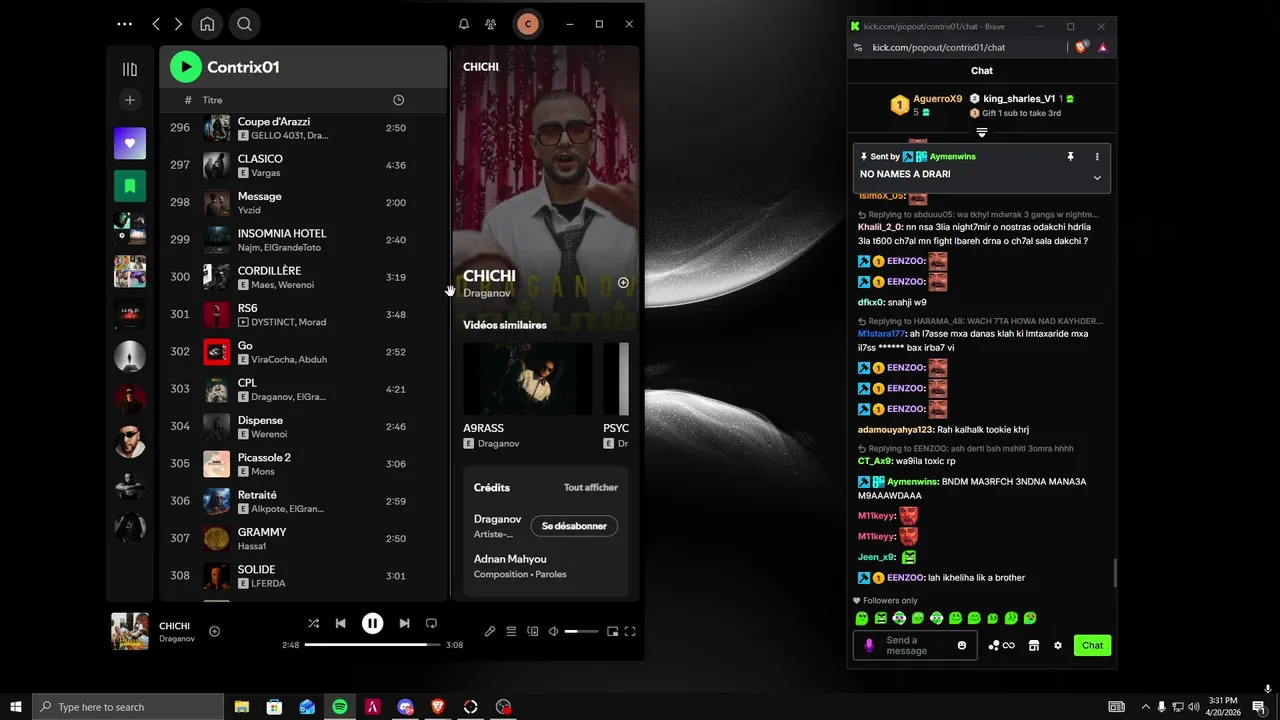The image size is (1280, 720).
Task: Add CHICHI to Liked Songs in player bar
Action: tap(214, 631)
